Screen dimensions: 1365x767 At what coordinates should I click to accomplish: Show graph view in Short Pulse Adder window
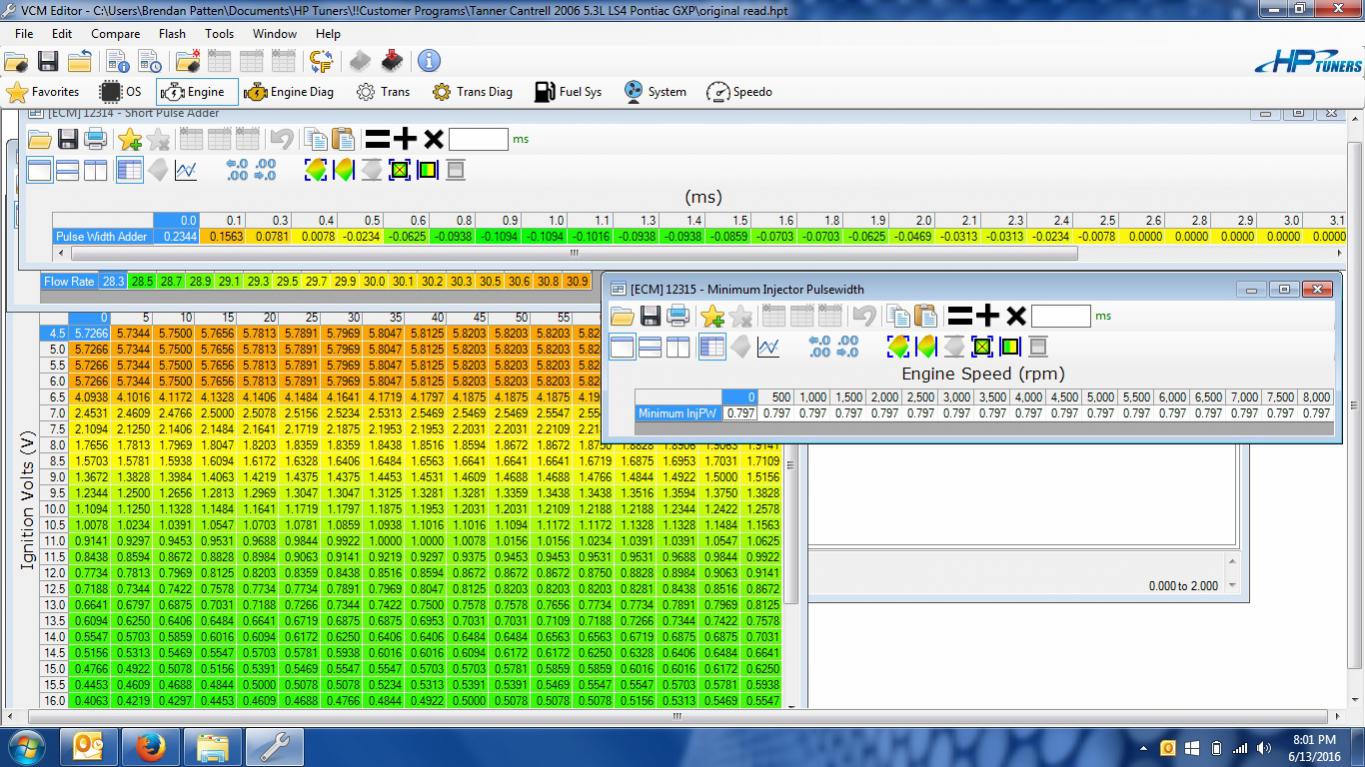[186, 170]
